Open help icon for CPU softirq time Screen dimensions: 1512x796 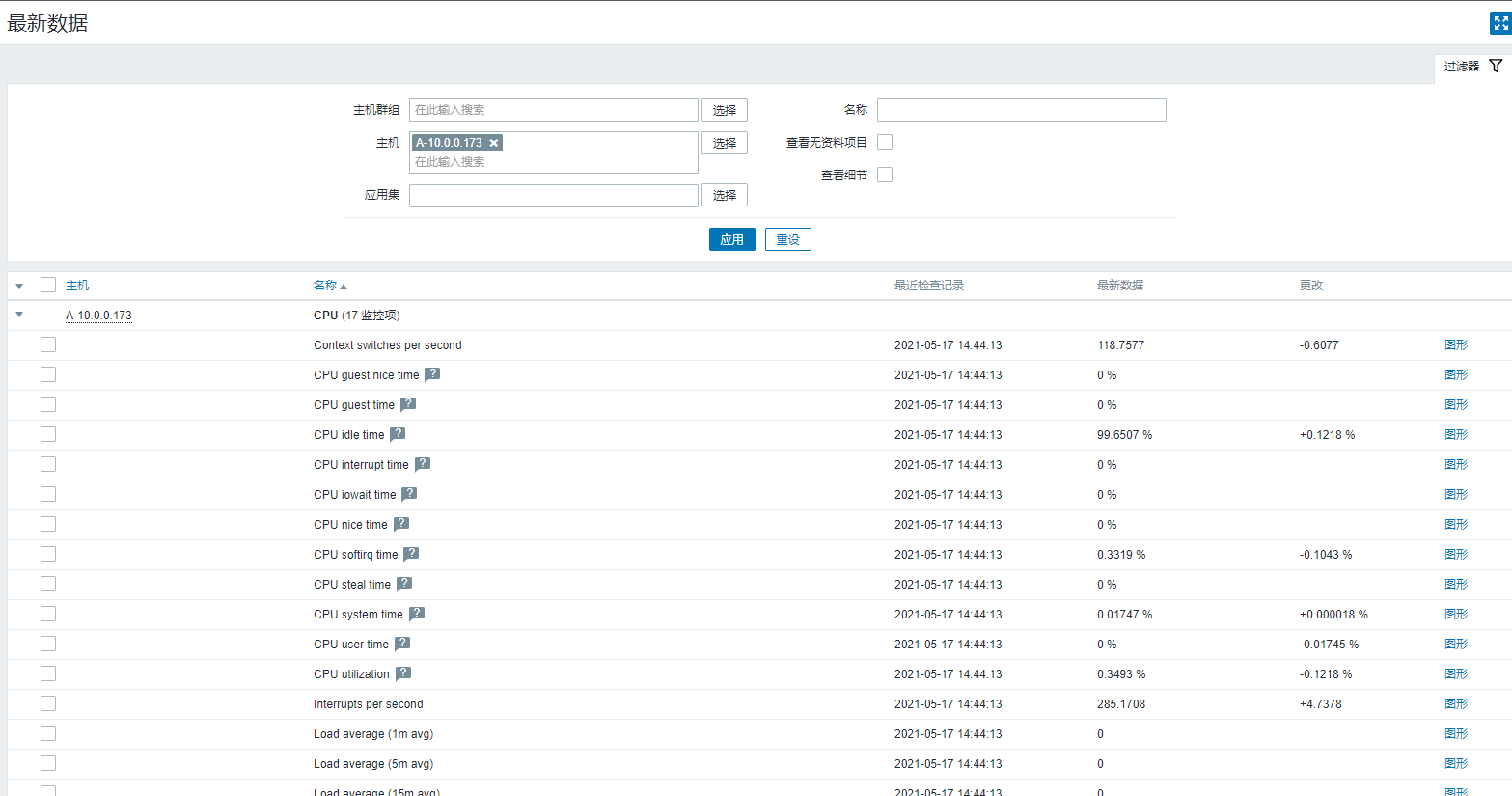point(411,554)
